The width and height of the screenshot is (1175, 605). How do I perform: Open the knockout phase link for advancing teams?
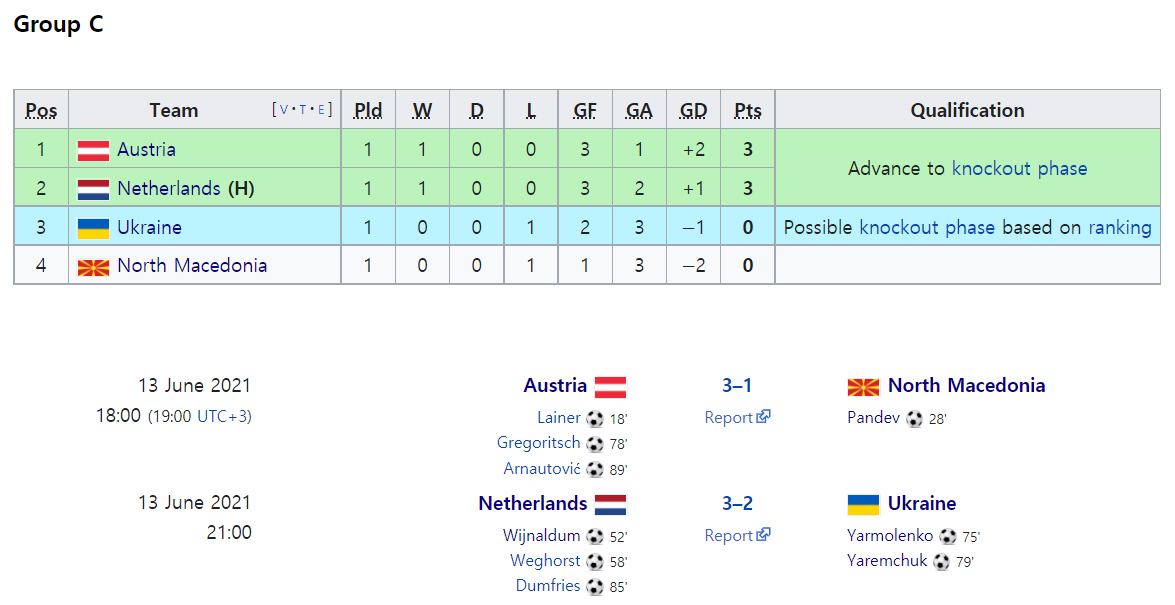(x=1019, y=168)
